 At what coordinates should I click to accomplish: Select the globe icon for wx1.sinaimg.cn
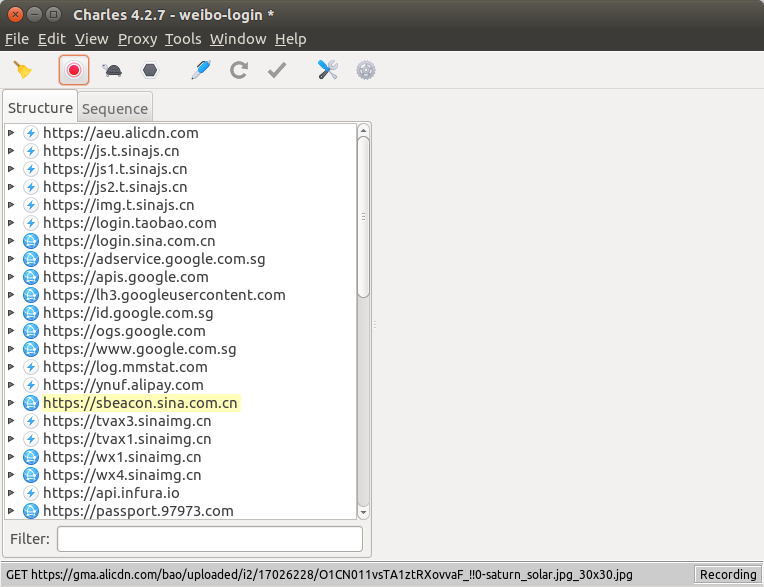pyautogui.click(x=31, y=457)
